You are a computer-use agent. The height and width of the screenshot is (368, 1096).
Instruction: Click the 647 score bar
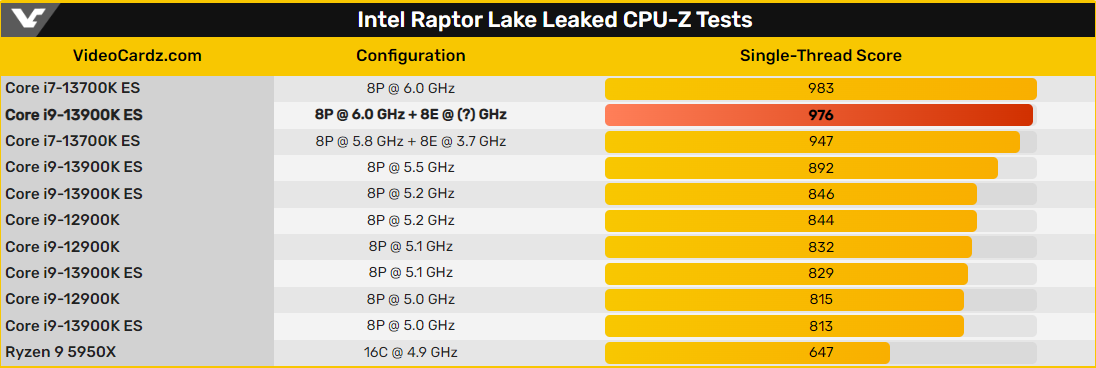click(747, 353)
